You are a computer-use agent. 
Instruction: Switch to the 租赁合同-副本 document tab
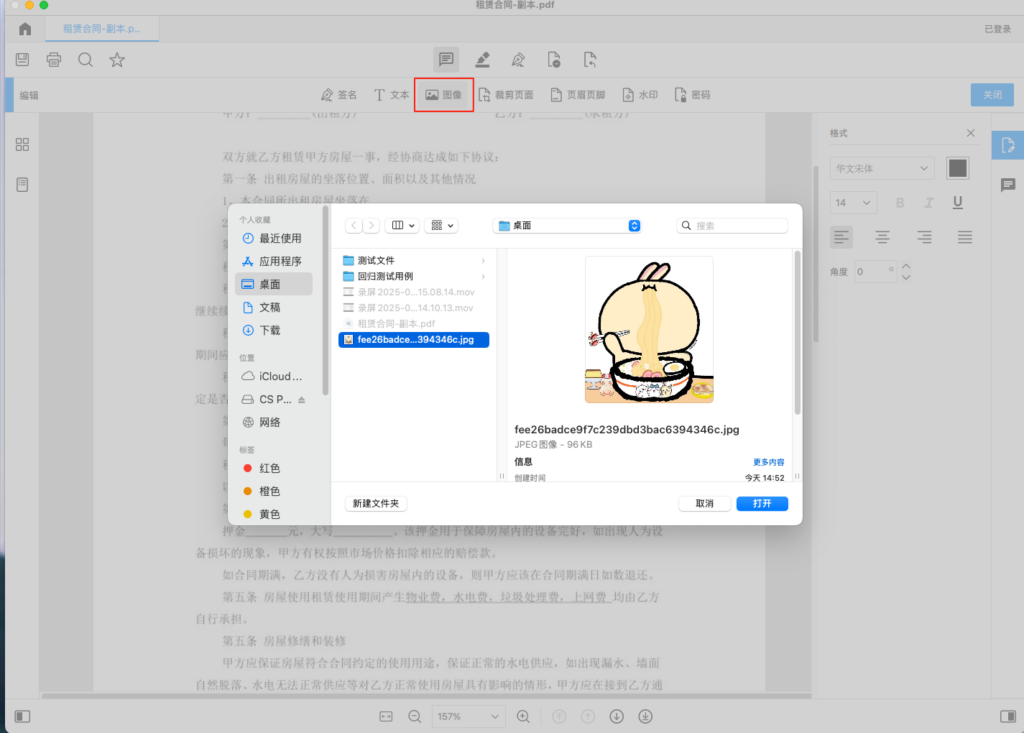click(102, 29)
